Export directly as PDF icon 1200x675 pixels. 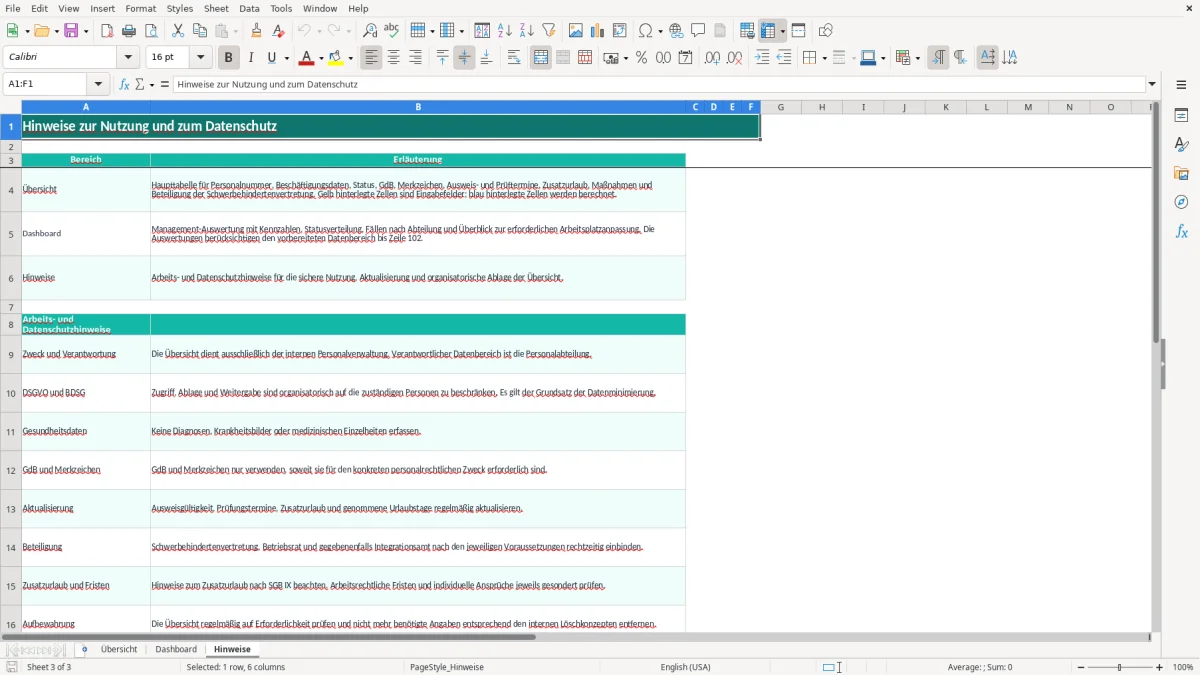(107, 31)
